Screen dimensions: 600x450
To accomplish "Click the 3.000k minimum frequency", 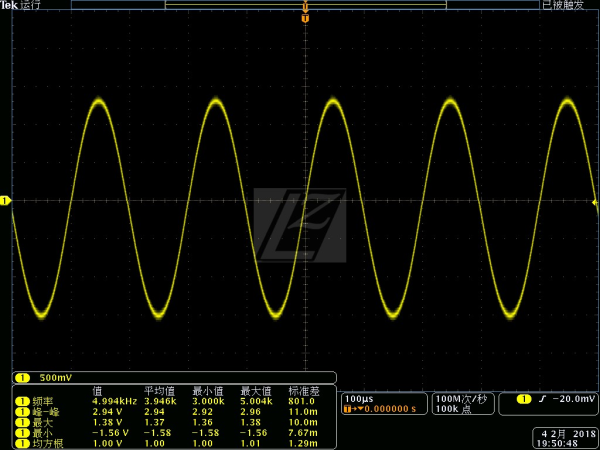I will tap(209, 401).
